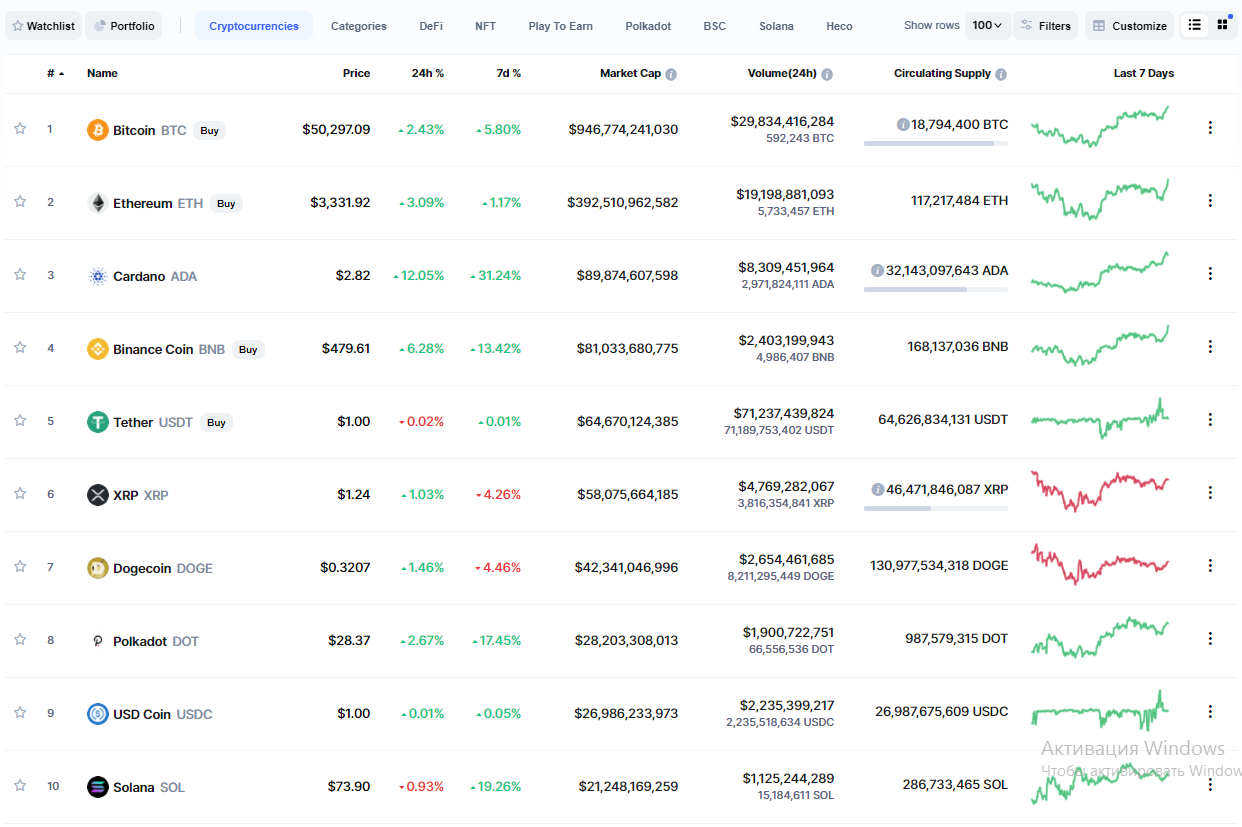Click the Bitcoin coin logo icon
Viewport: 1242px width, 827px height.
[x=97, y=130]
